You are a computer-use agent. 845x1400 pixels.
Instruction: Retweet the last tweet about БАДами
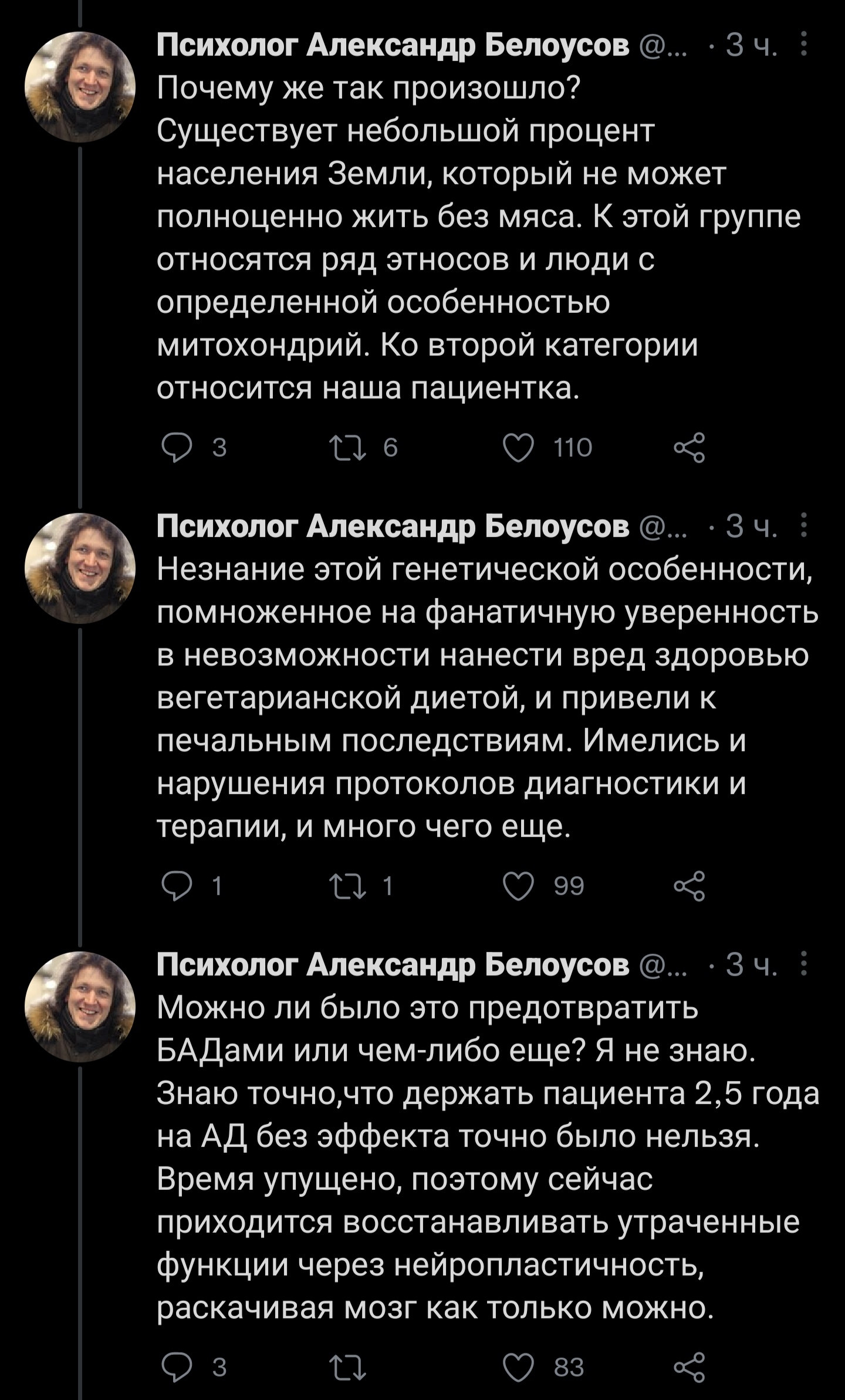click(348, 1367)
